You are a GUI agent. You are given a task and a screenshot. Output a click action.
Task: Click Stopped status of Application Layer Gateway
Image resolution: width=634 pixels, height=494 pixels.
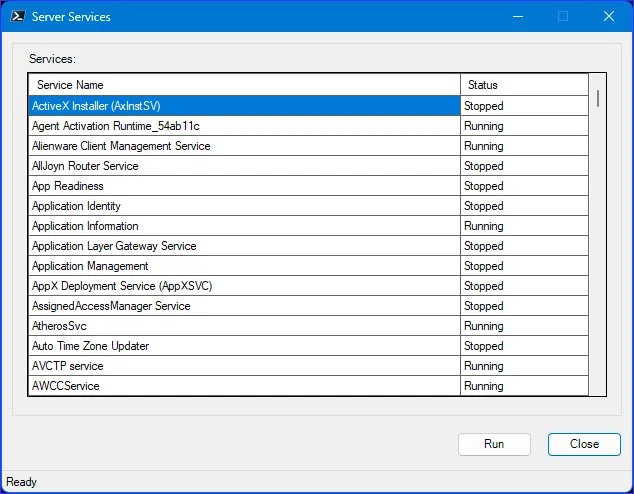click(x=524, y=246)
